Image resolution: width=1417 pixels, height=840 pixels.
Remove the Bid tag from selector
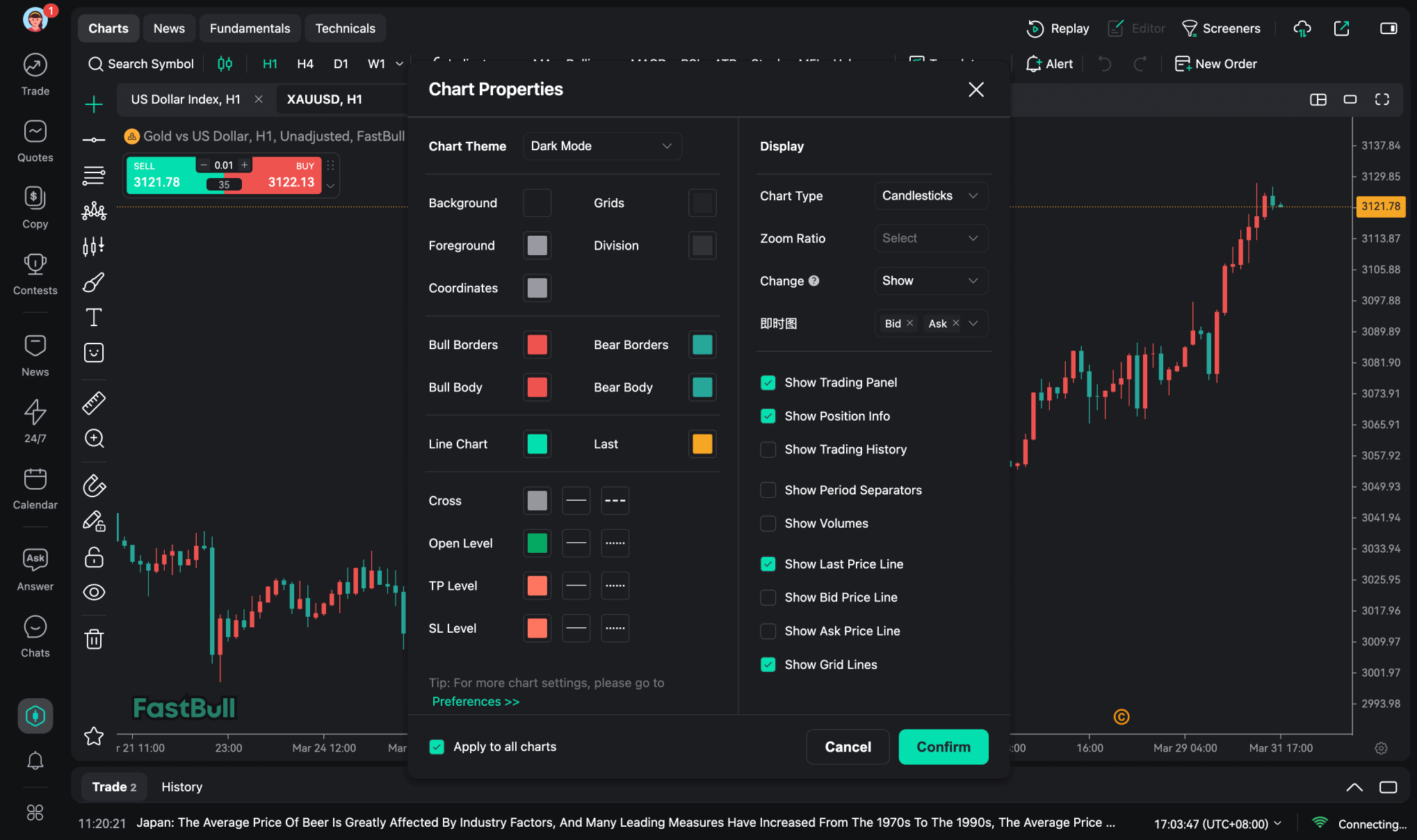tap(909, 323)
